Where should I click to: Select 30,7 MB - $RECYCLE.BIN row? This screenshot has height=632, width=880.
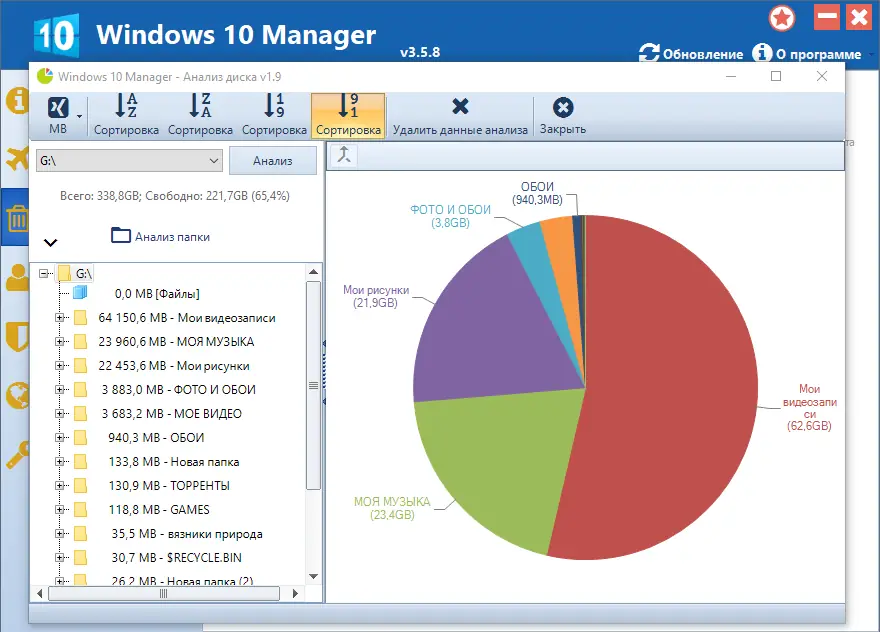(176, 558)
